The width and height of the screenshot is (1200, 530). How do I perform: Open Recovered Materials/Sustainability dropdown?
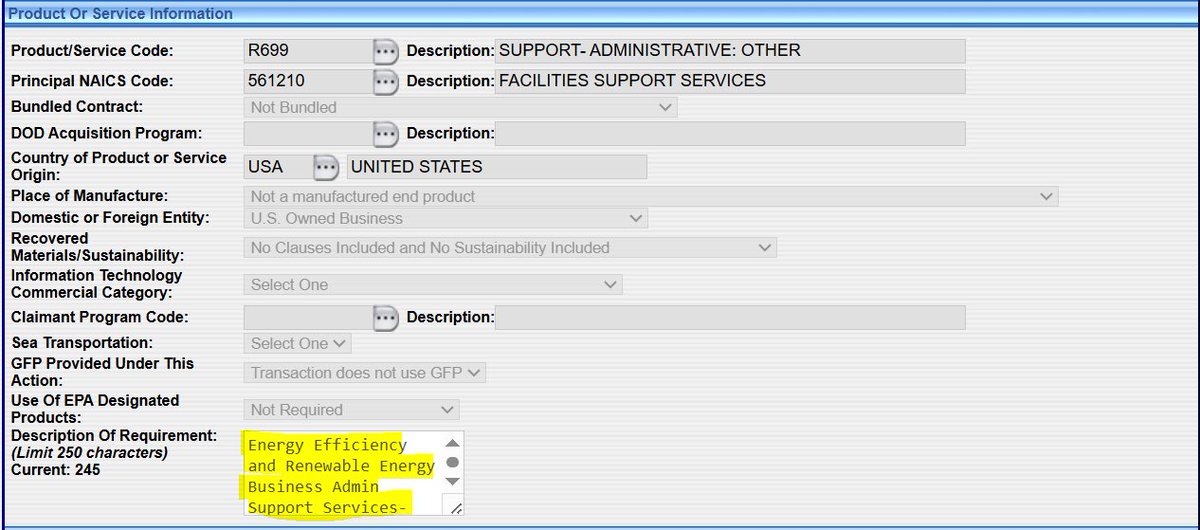click(x=510, y=247)
